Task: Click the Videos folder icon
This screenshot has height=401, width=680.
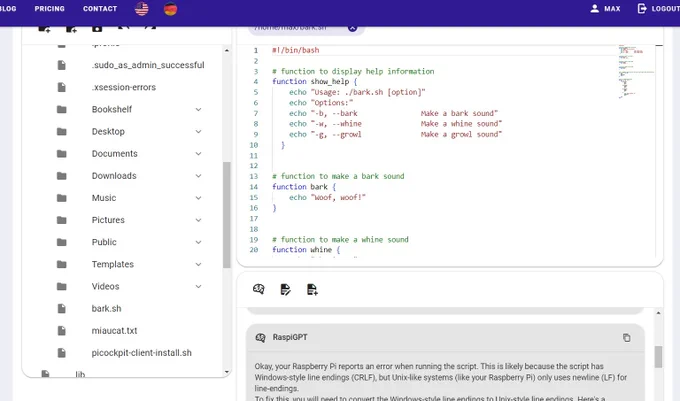Action: [62, 286]
